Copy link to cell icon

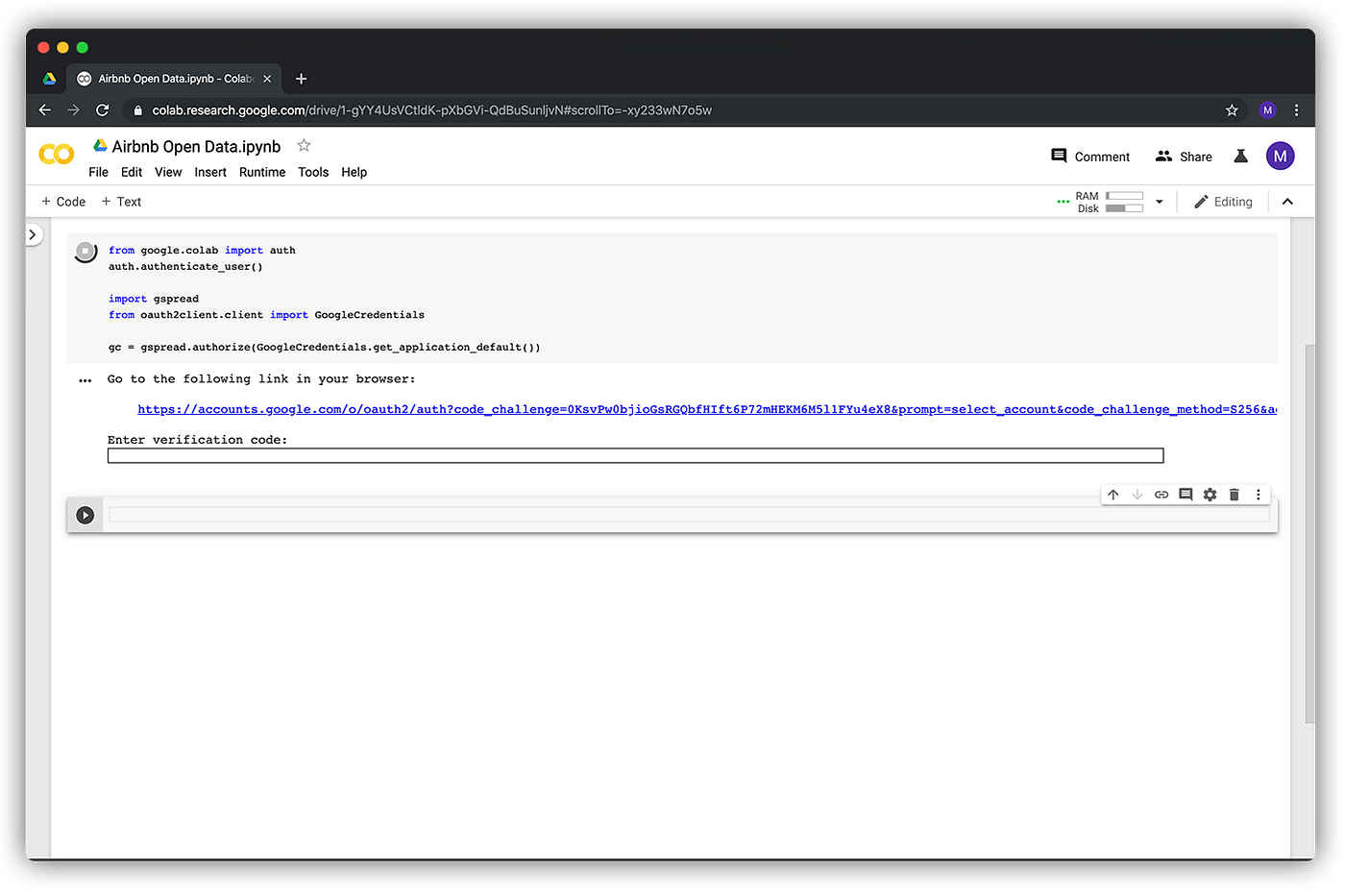point(1162,495)
